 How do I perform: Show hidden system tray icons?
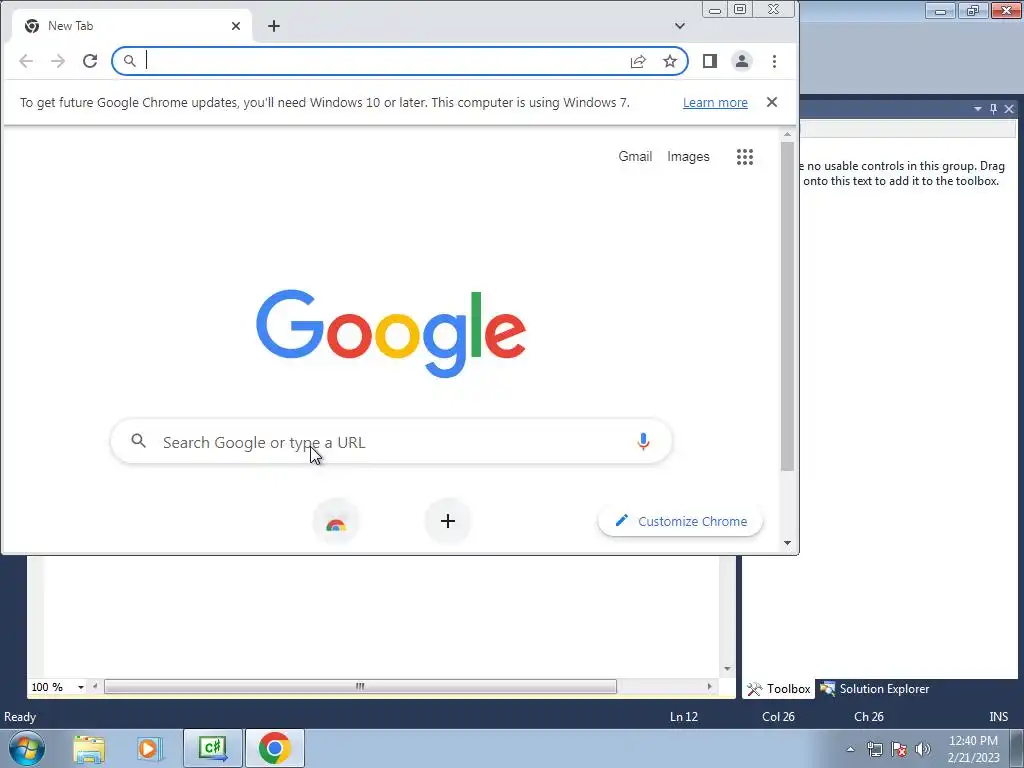tap(850, 749)
